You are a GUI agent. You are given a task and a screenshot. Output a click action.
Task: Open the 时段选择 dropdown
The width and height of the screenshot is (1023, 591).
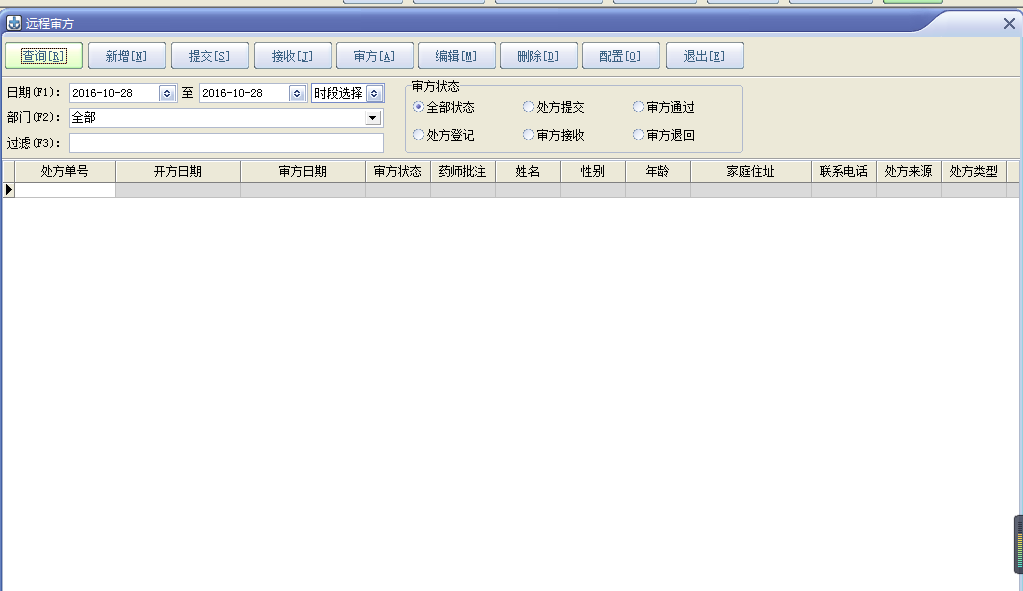374,93
